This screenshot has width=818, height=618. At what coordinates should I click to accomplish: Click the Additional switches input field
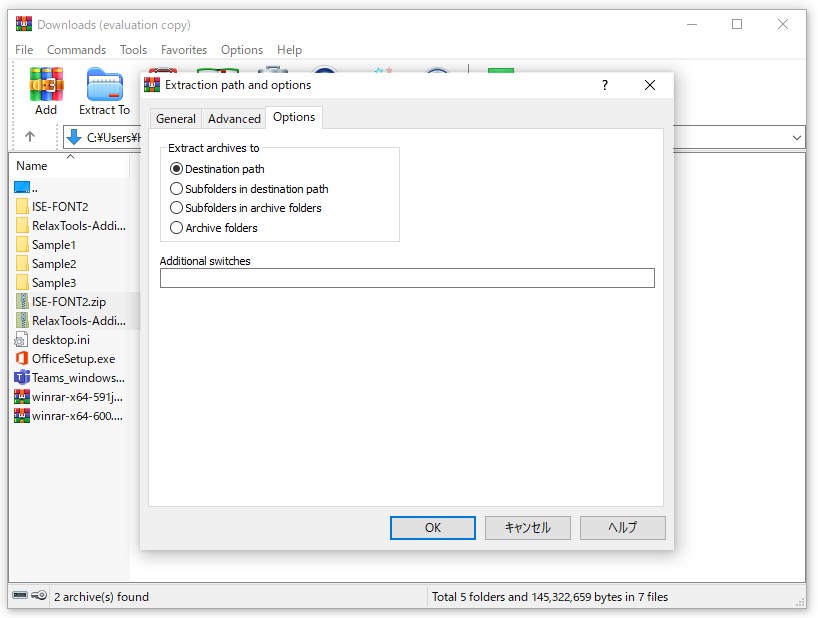click(407, 278)
